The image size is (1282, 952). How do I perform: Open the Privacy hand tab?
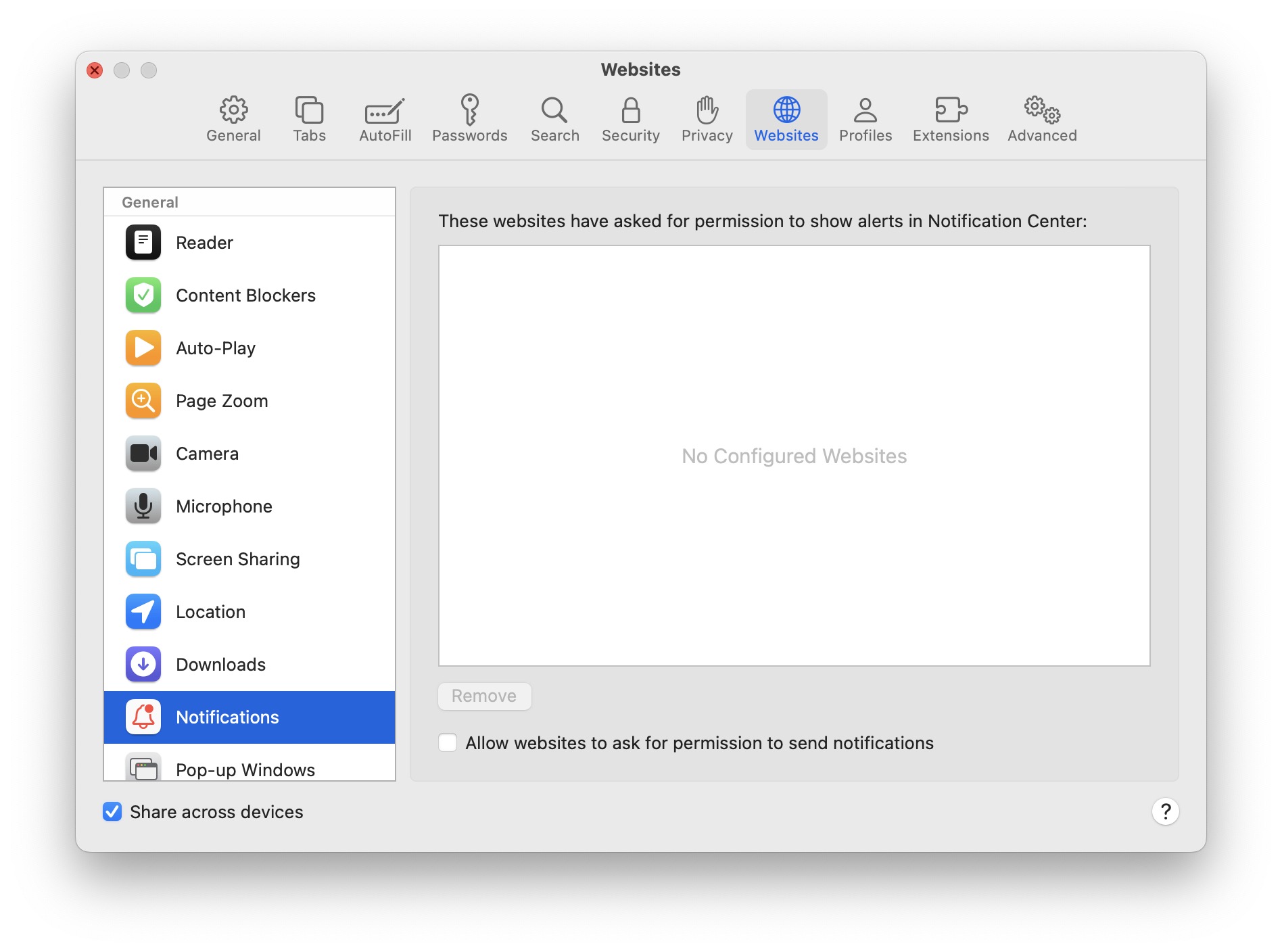point(707,120)
